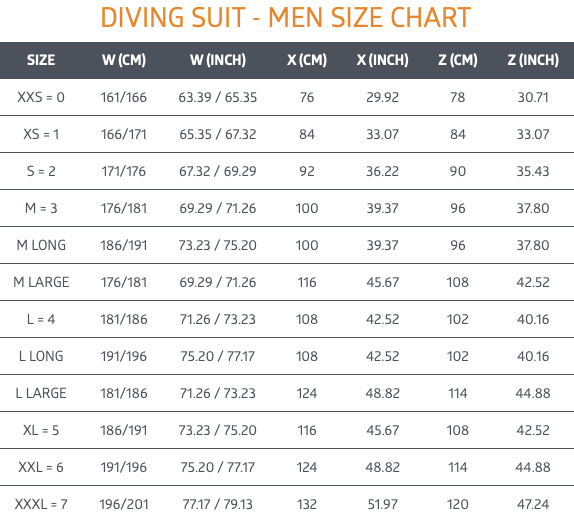Click the '77.17 / 79.13' W inch value
Image resolution: width=574 pixels, height=516 pixels.
click(218, 504)
